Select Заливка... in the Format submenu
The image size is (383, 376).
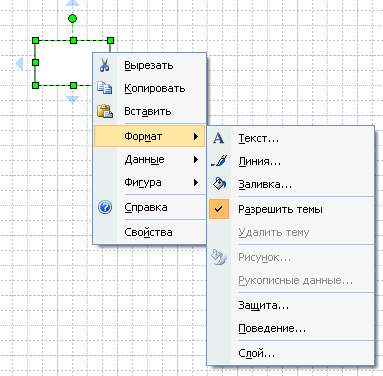click(x=291, y=184)
